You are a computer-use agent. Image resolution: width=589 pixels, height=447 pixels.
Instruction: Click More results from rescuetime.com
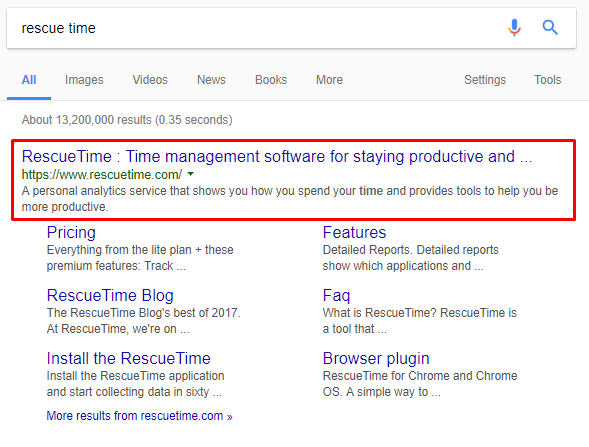pos(139,416)
